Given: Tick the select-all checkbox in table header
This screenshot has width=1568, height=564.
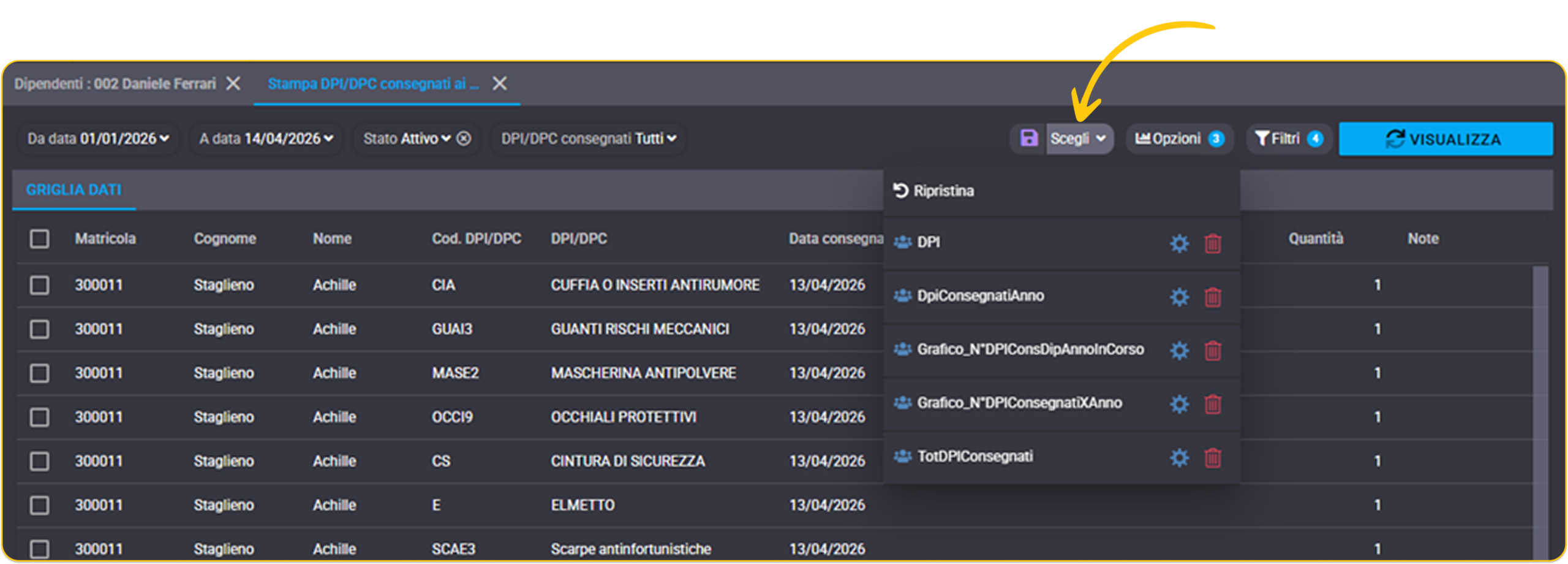Looking at the screenshot, I should (40, 238).
